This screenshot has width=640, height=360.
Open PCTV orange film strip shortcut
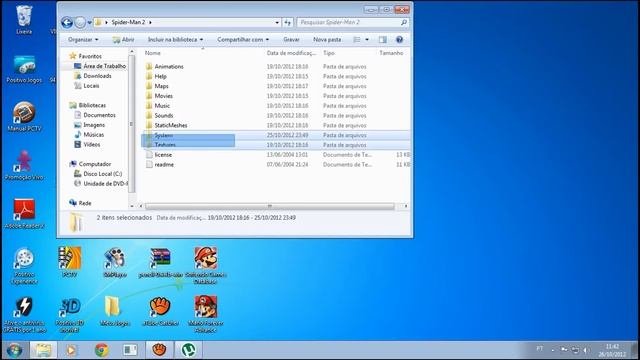[x=69, y=262]
